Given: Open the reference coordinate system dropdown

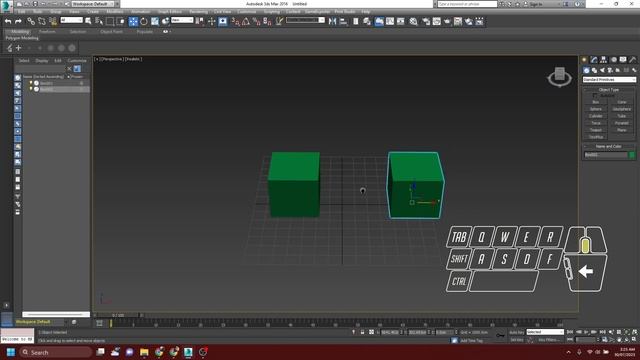Looking at the screenshot, I should coord(182,20).
